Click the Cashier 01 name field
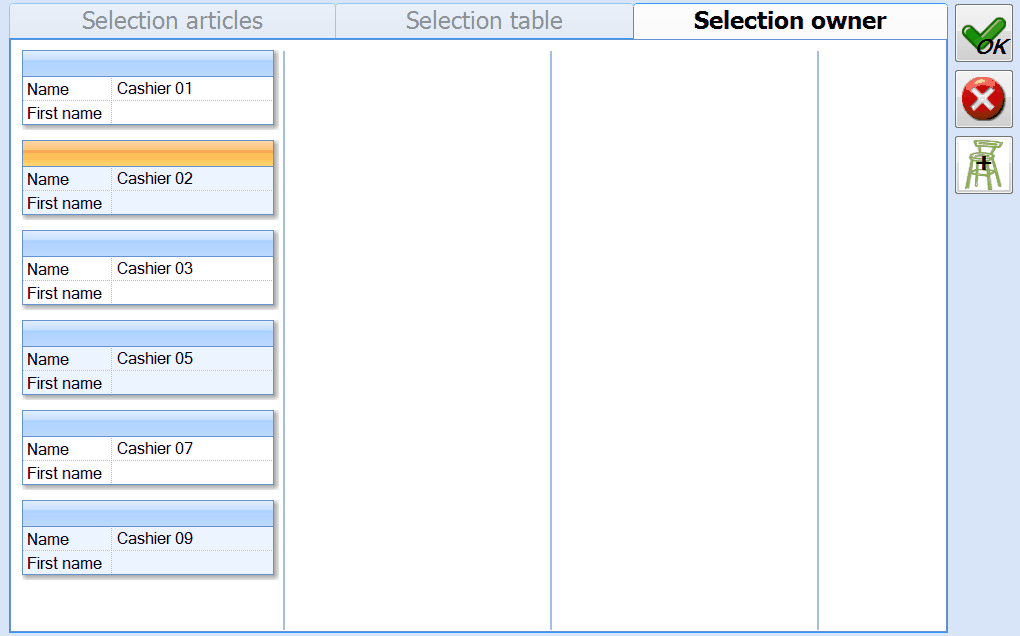 (x=191, y=89)
